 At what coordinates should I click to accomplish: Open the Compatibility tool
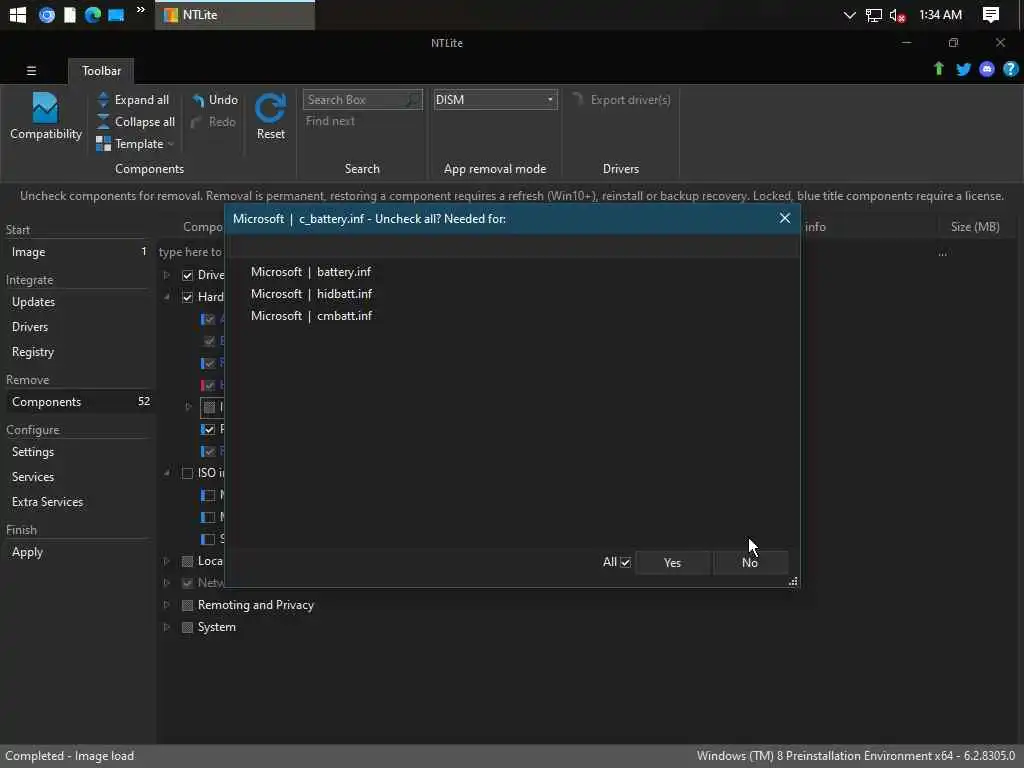click(x=46, y=116)
